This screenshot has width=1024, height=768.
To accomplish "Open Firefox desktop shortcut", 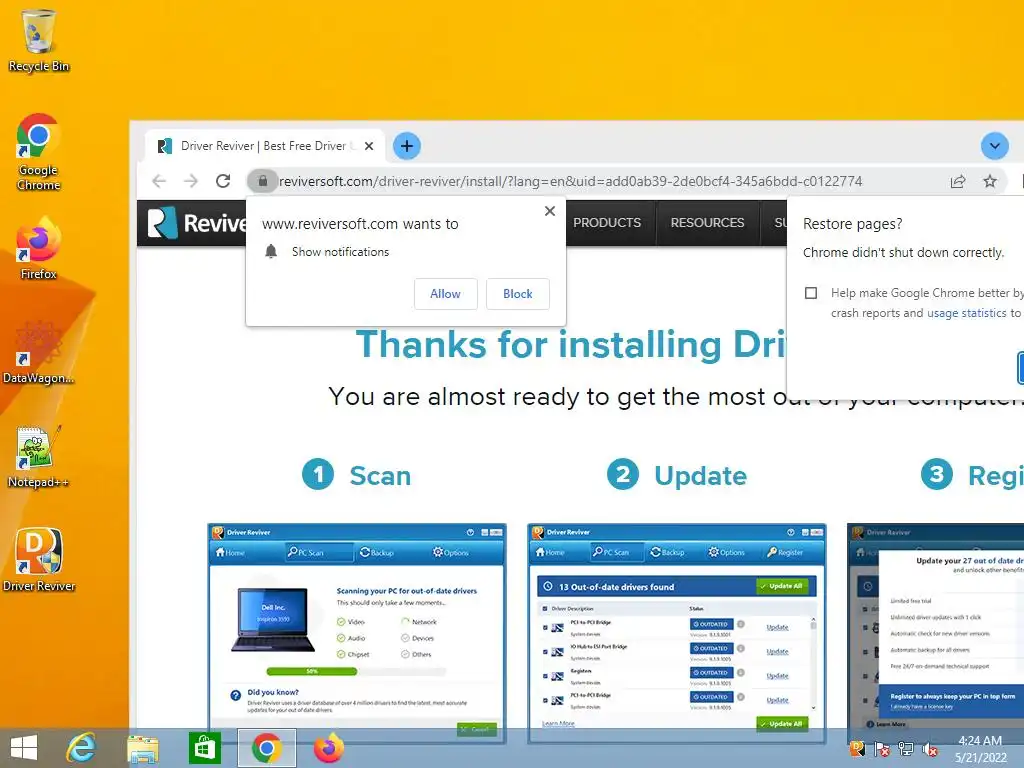I will pyautogui.click(x=39, y=248).
